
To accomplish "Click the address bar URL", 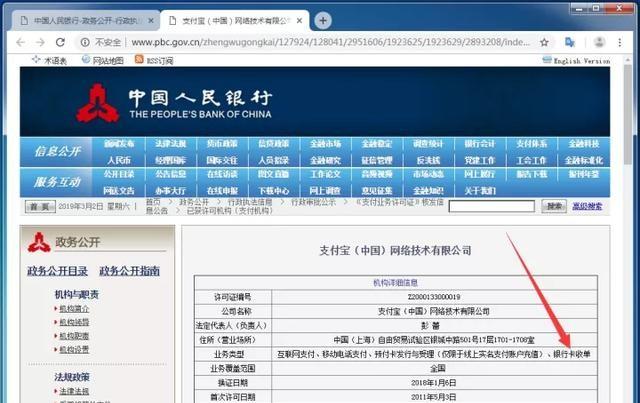I will (331, 42).
